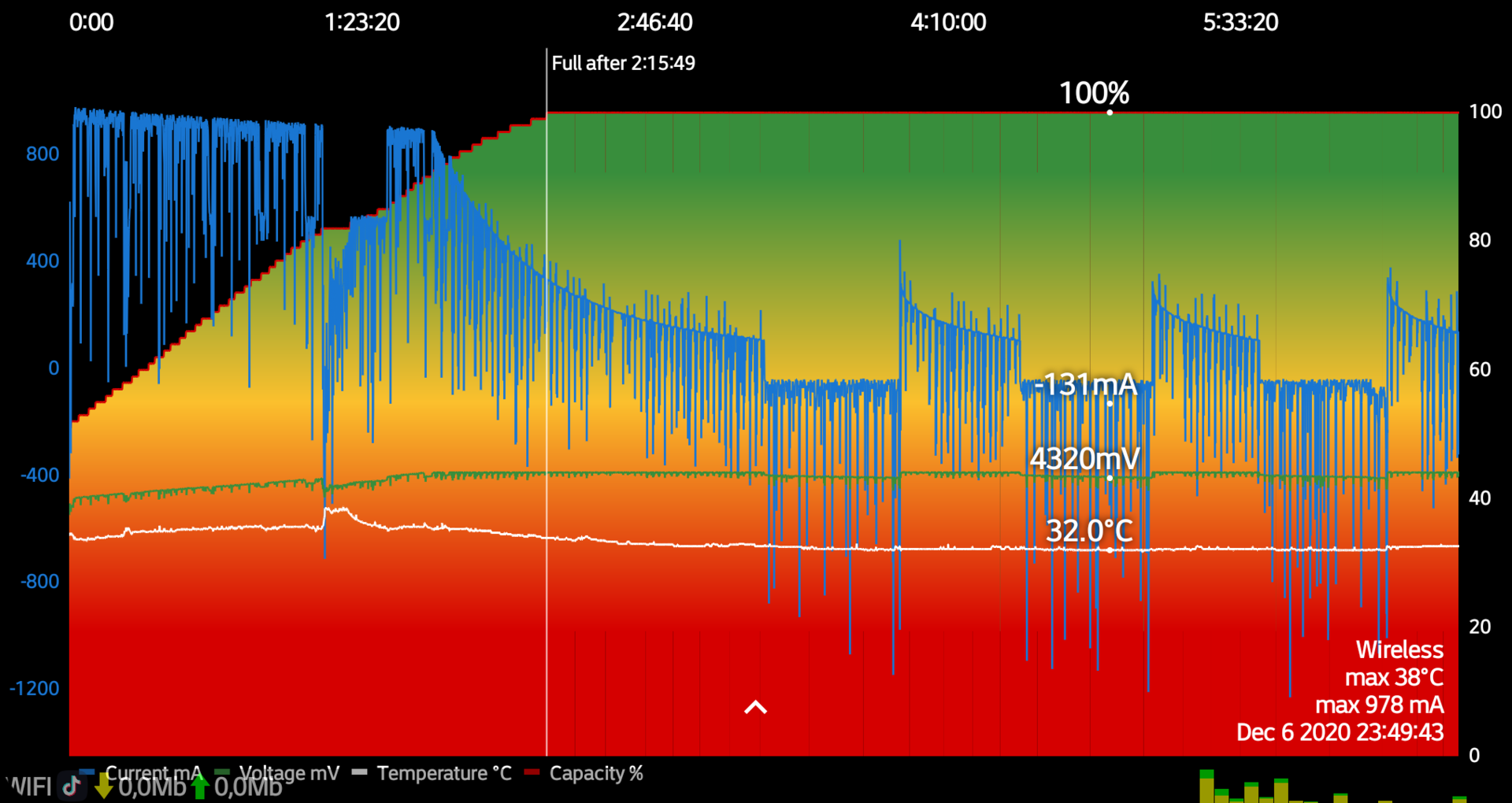Click the -400 value on current axis

pos(39,475)
